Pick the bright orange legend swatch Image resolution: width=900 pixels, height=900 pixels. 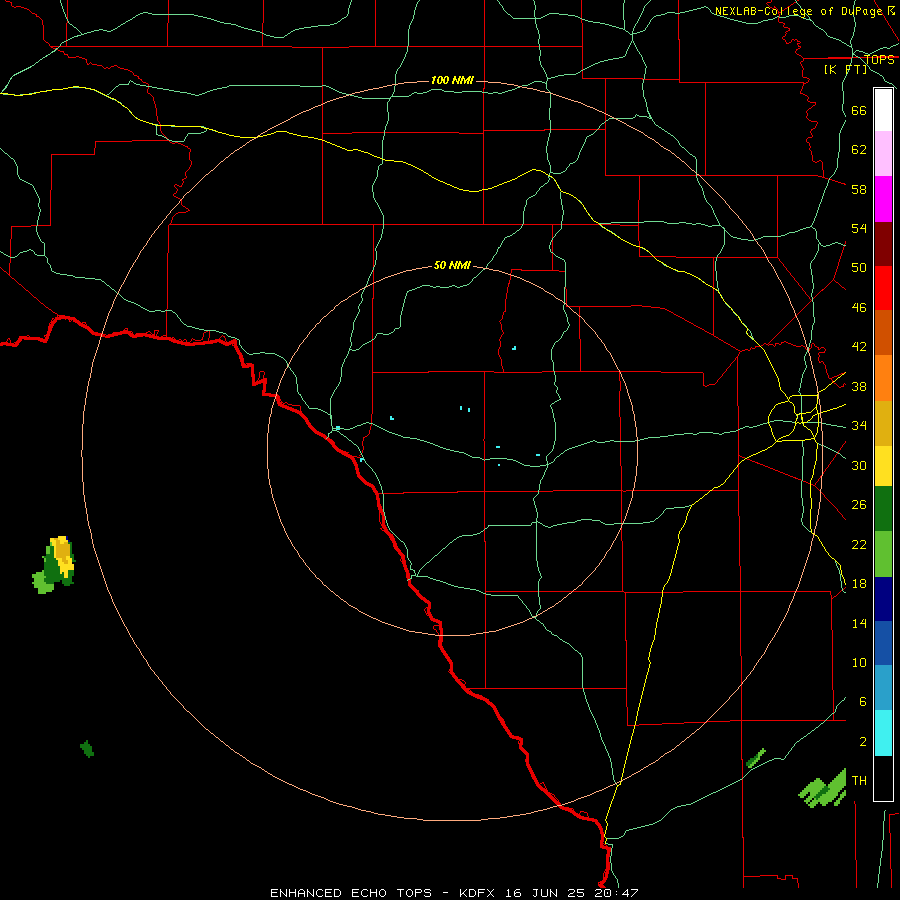point(883,378)
